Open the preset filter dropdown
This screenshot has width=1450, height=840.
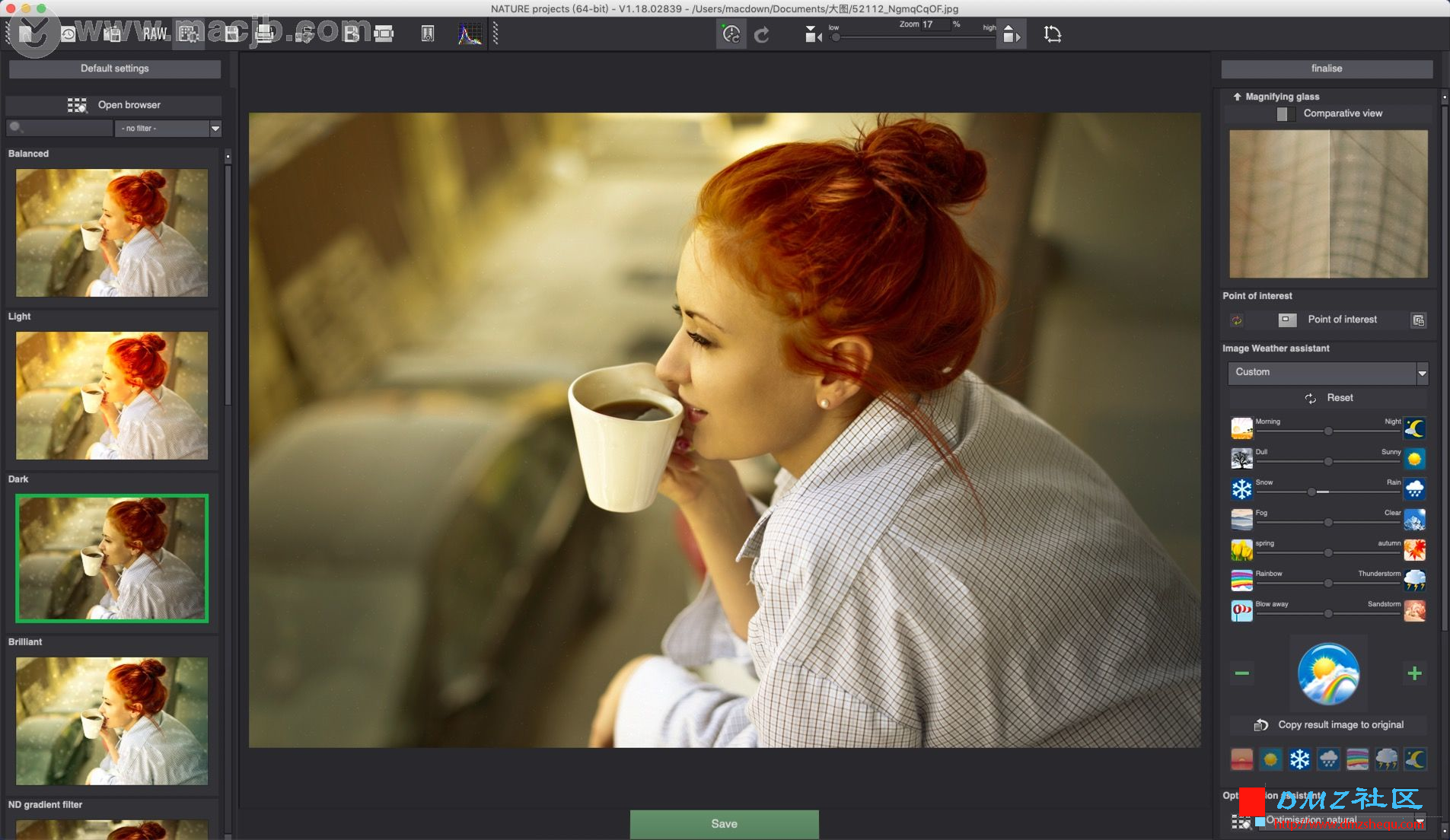click(167, 129)
